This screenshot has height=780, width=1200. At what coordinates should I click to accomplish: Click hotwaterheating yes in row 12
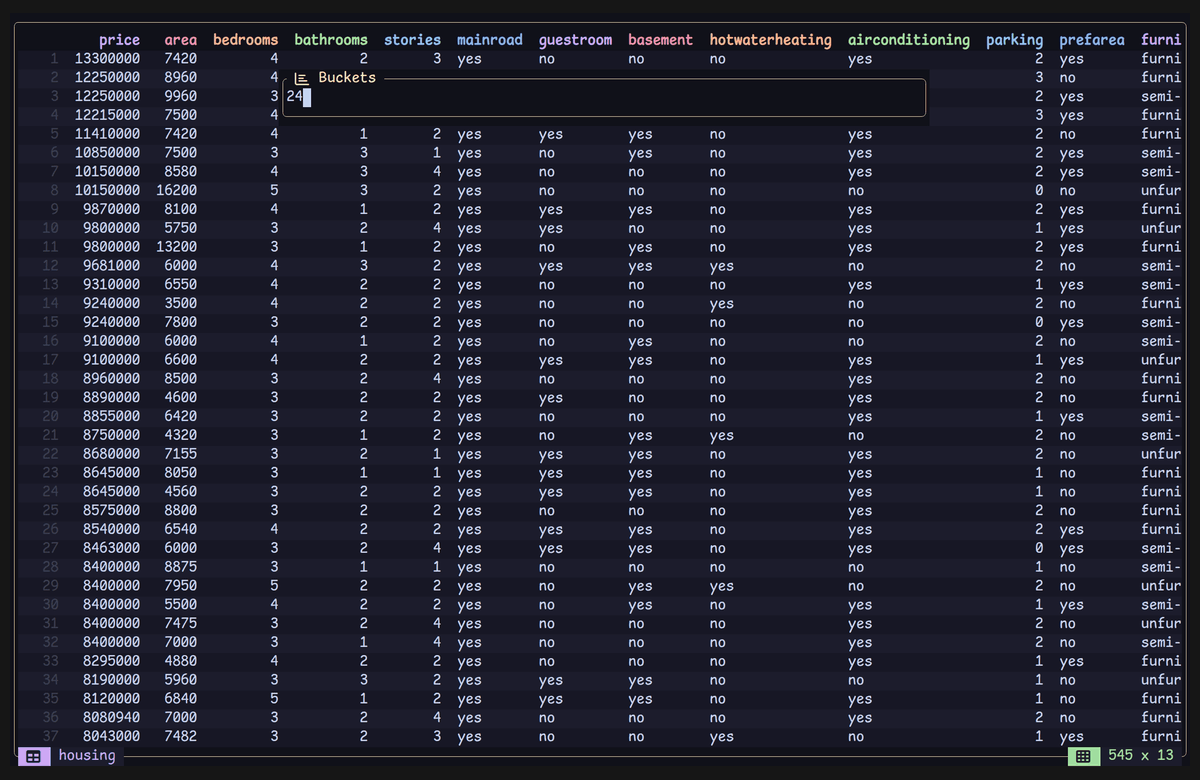tap(722, 266)
